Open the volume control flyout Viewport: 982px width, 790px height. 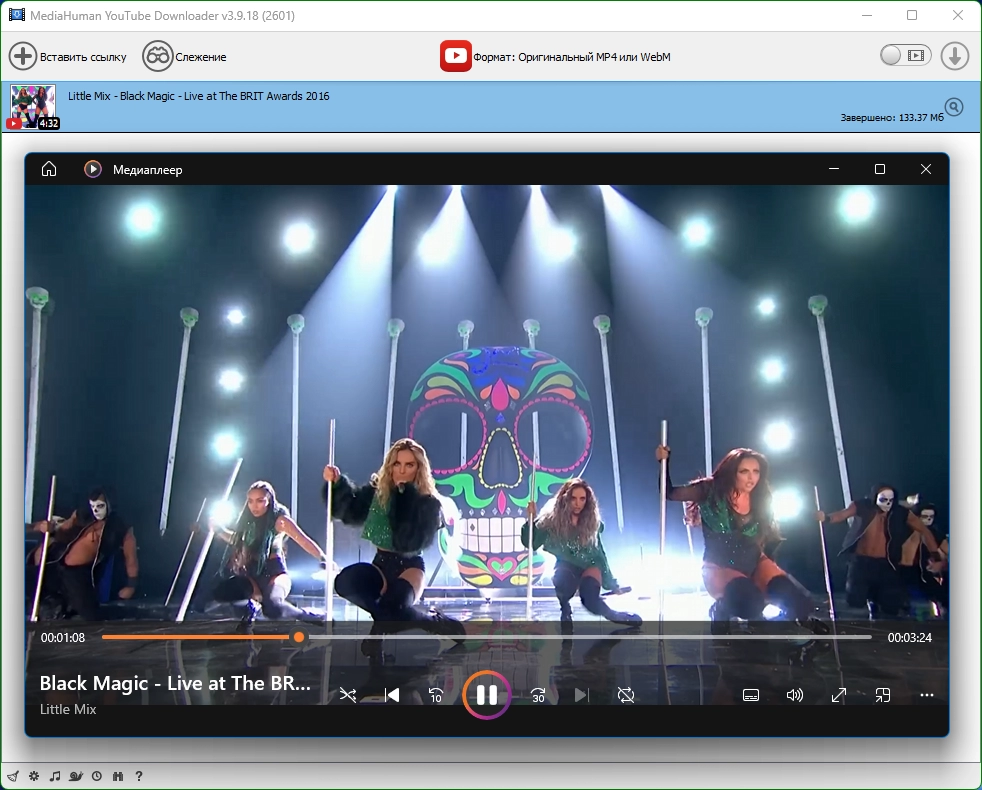(795, 695)
